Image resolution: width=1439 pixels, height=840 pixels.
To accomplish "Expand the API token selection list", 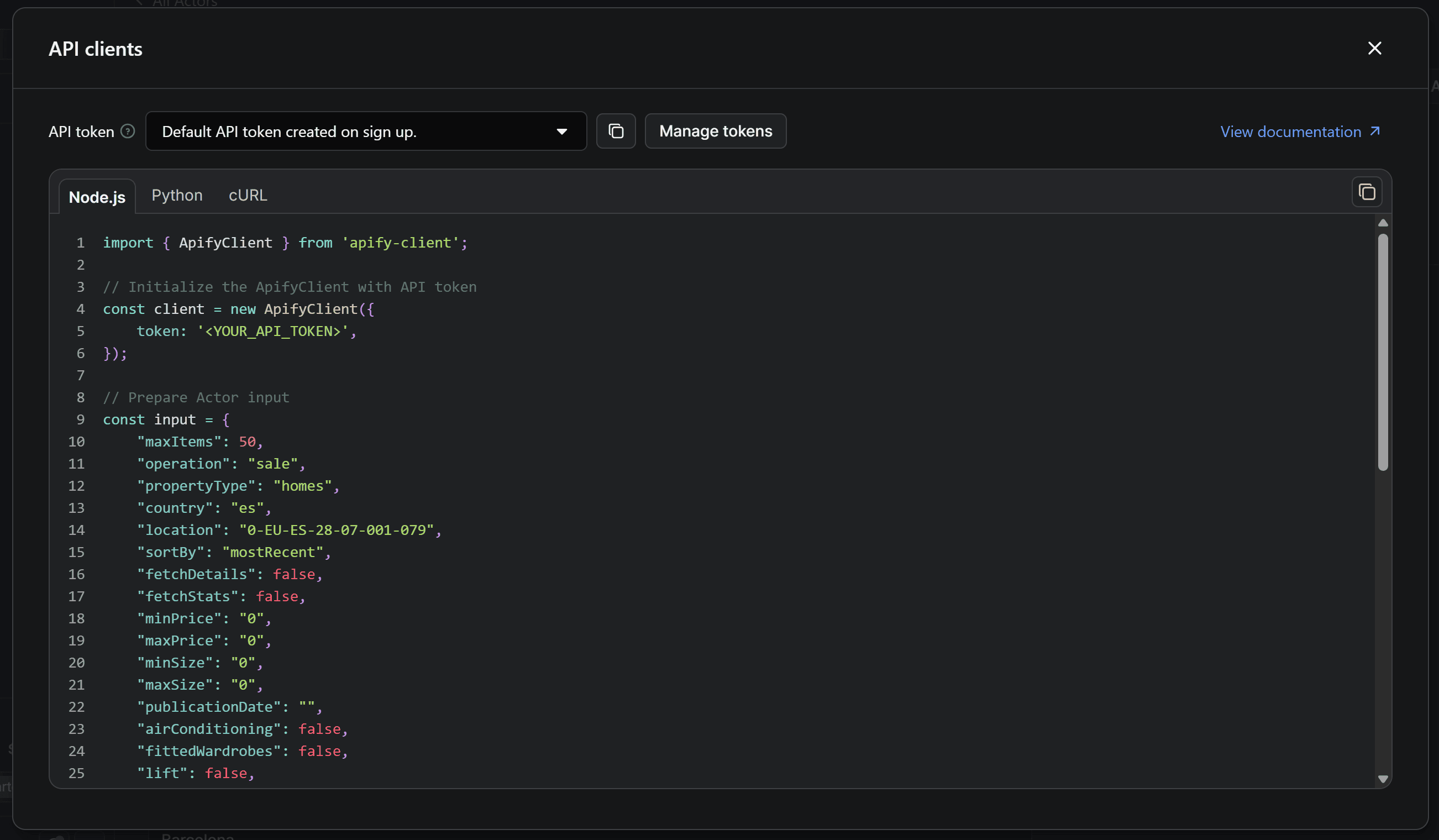I will pyautogui.click(x=366, y=131).
